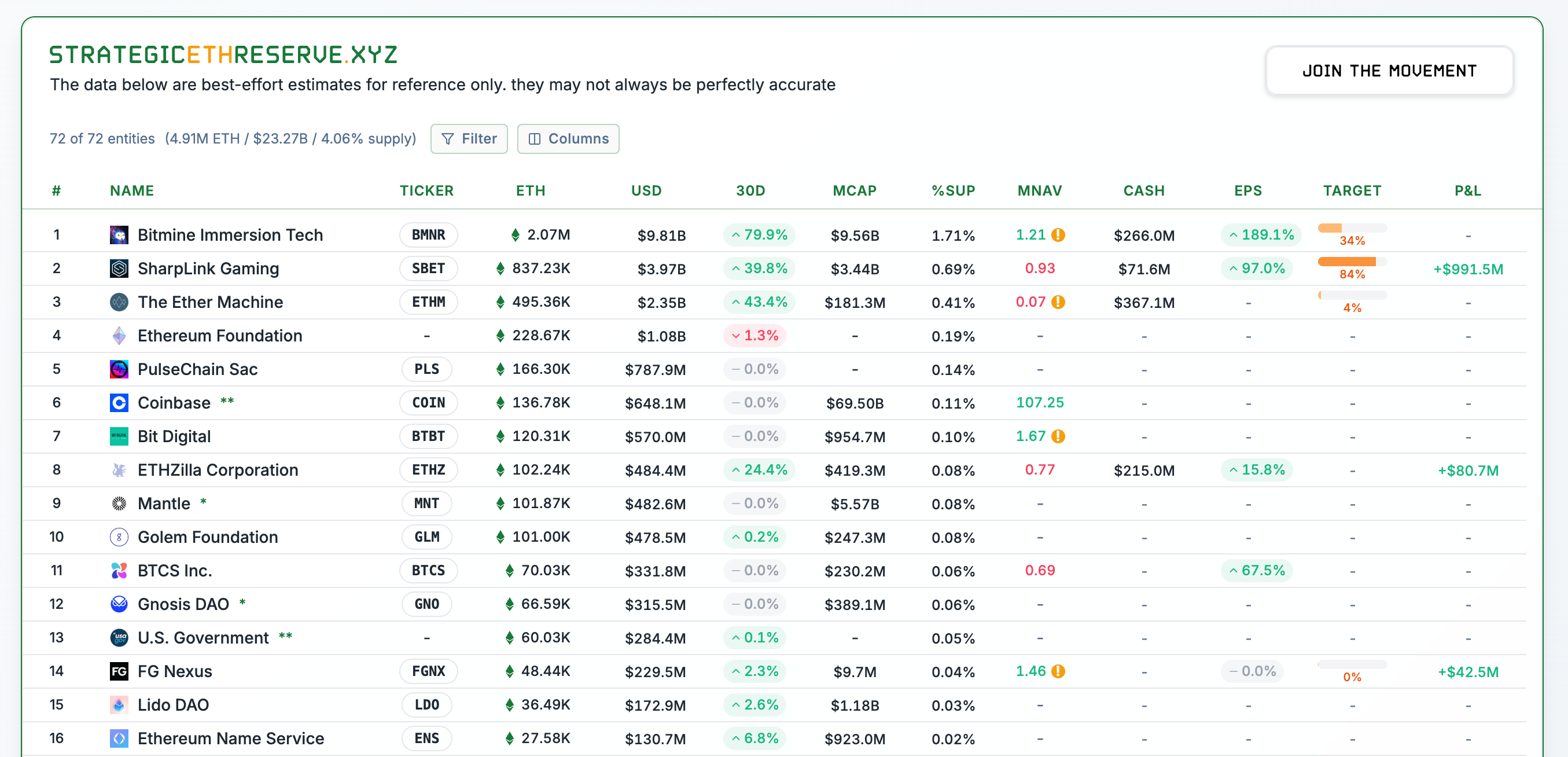Click the Bitmine Immersion Tech logo icon
Screen dimensions: 1568x757
click(119, 235)
